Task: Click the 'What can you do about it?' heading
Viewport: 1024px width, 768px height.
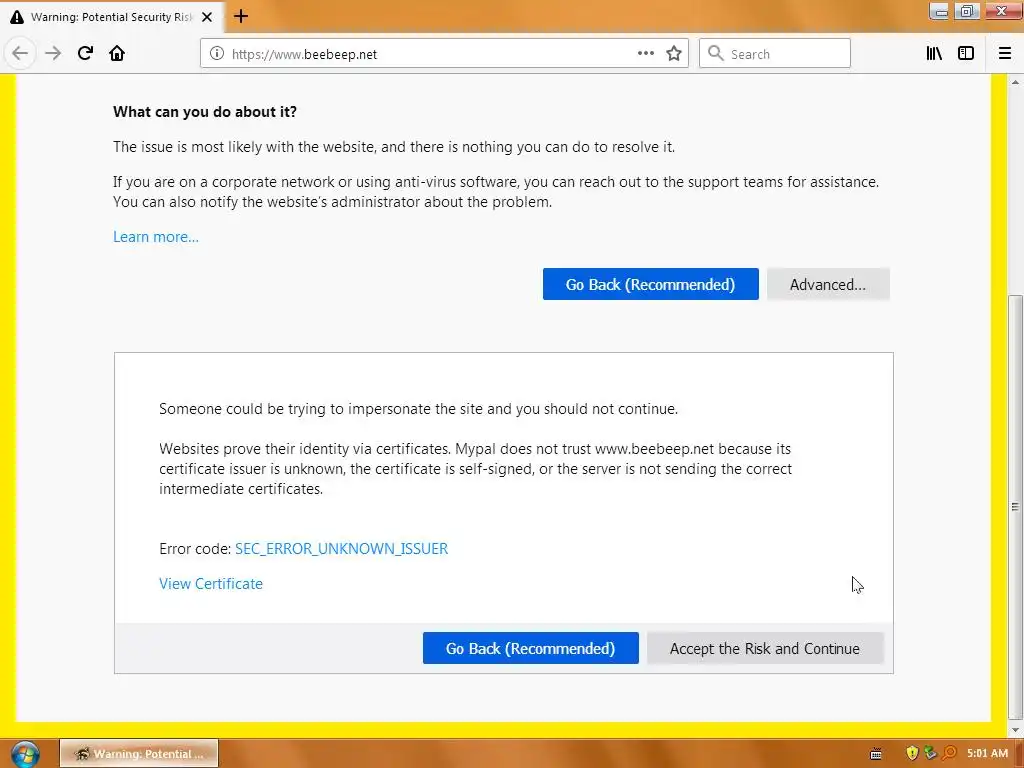Action: tap(205, 112)
